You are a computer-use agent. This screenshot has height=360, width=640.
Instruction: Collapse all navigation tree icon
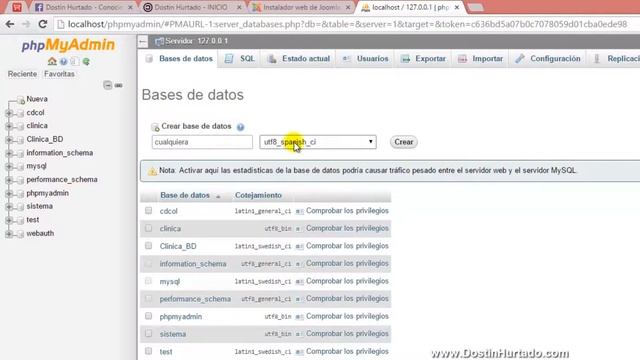(107, 85)
